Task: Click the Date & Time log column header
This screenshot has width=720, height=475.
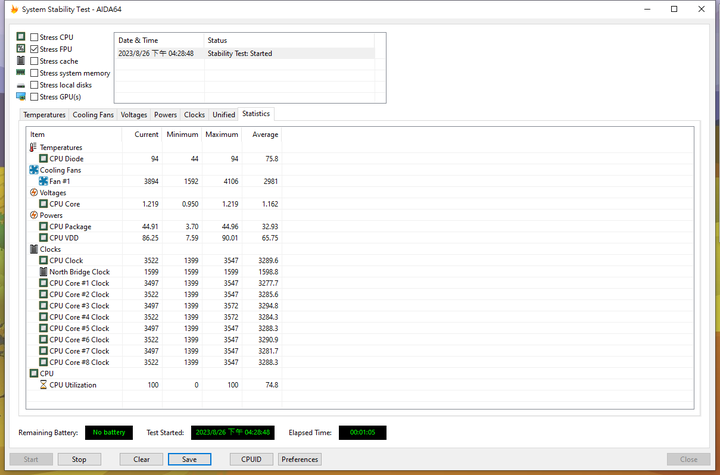Action: coord(159,40)
